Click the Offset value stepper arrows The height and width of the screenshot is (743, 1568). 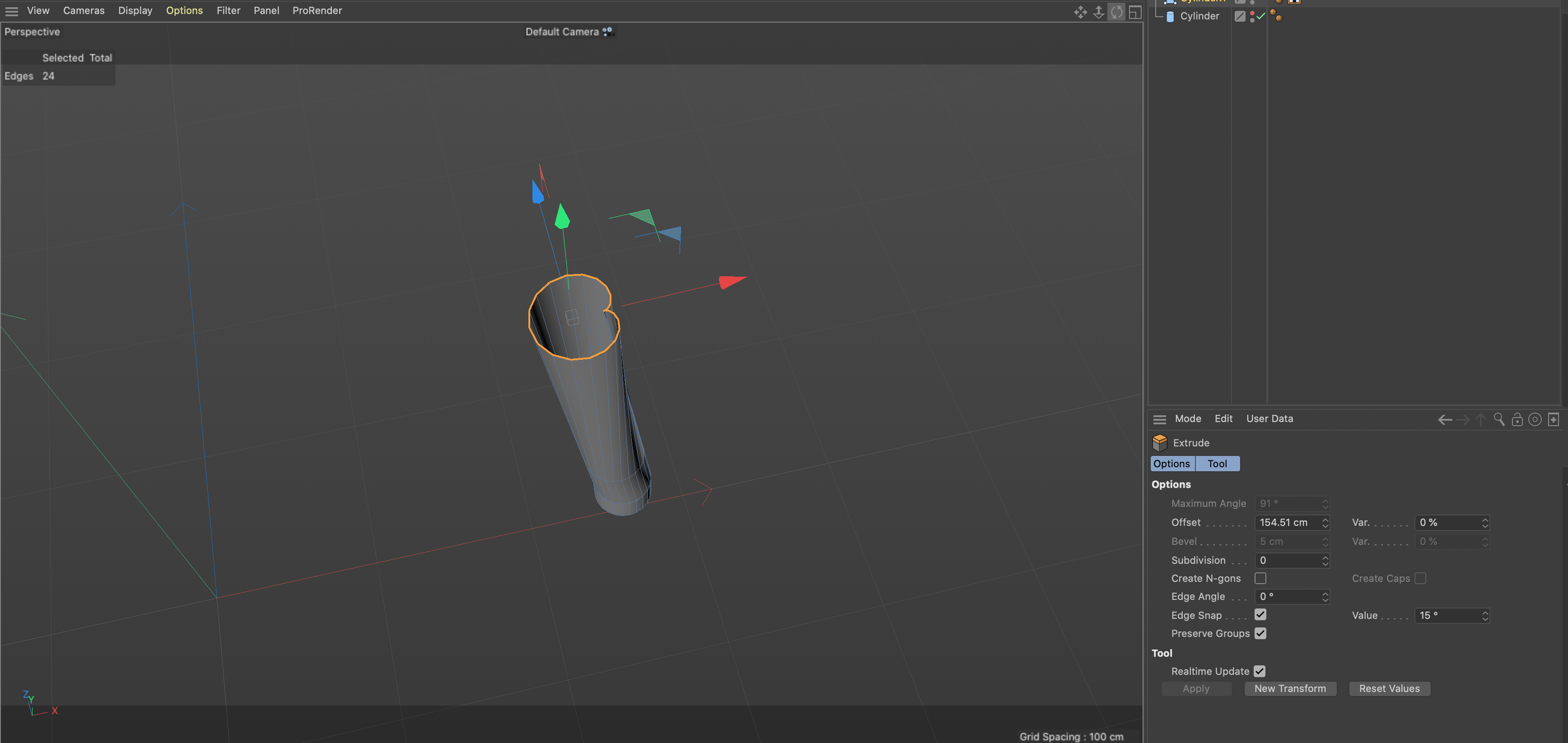click(1325, 523)
